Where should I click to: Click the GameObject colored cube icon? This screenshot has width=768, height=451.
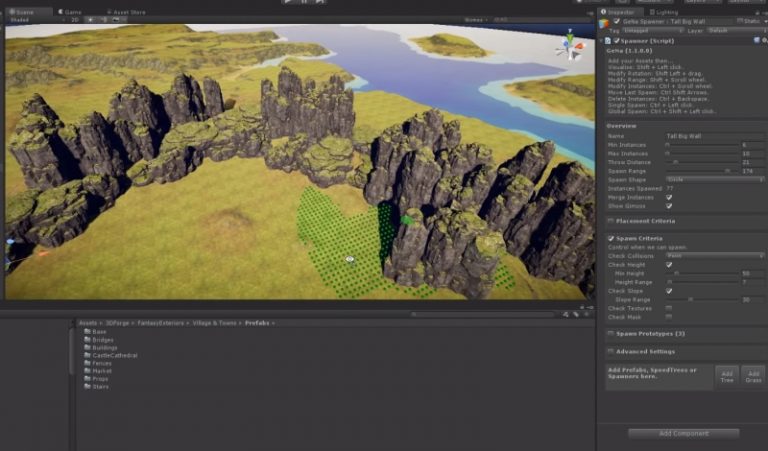coord(604,23)
